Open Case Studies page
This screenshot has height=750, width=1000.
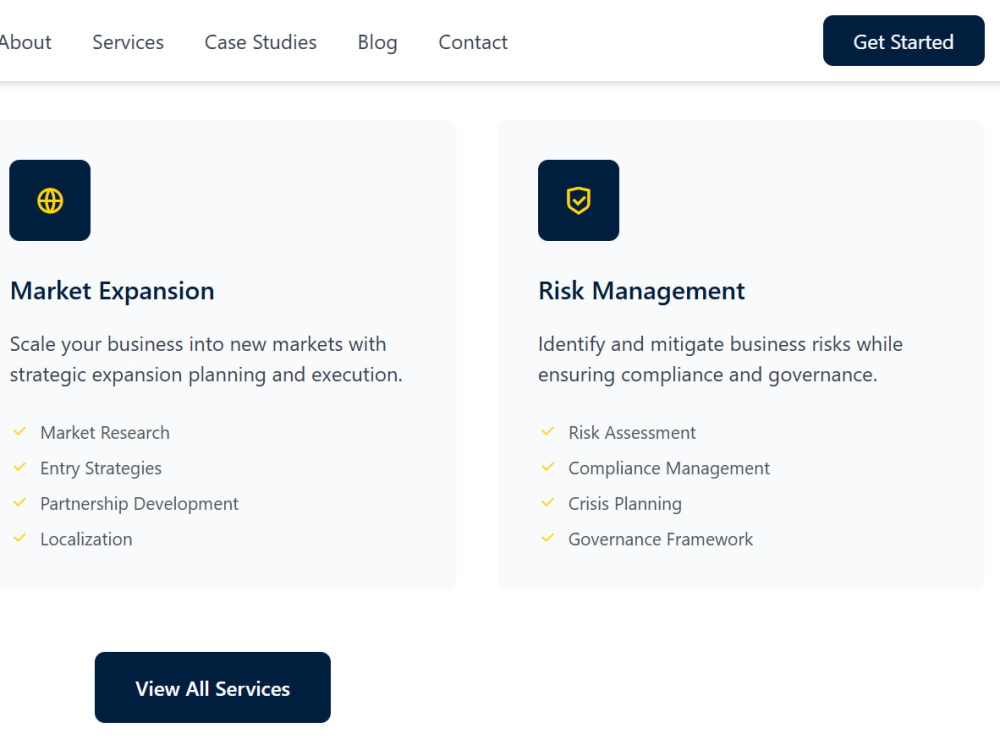pyautogui.click(x=260, y=42)
